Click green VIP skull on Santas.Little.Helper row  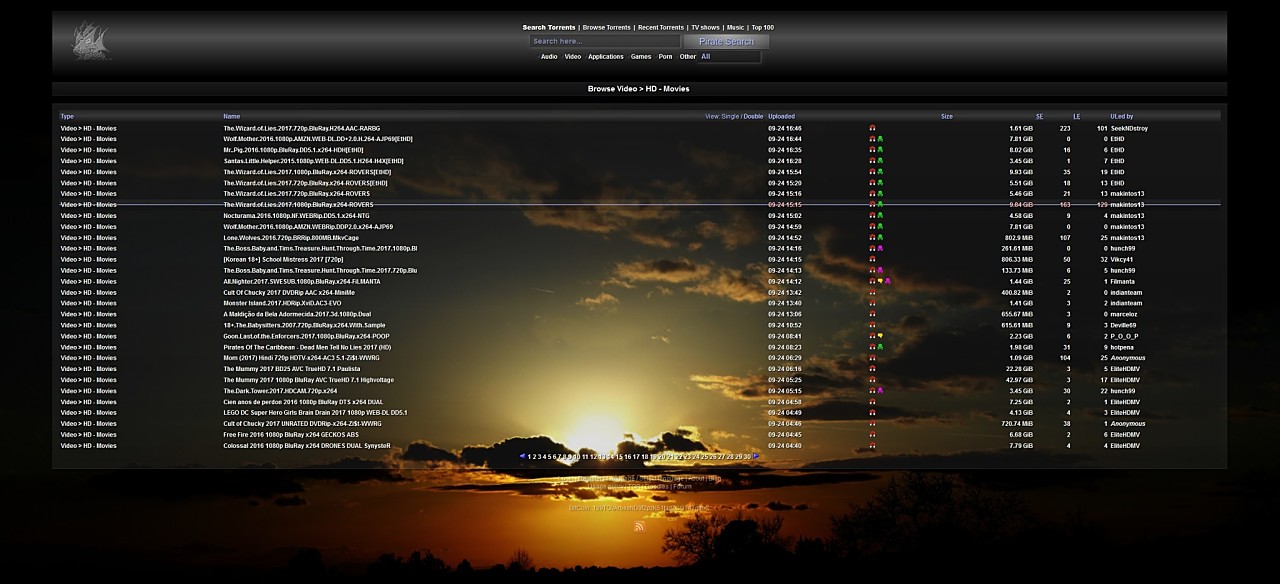pyautogui.click(x=880, y=161)
